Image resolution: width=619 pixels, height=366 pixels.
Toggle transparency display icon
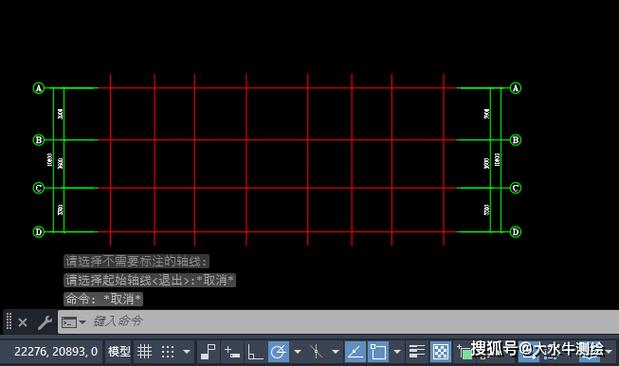pos(440,351)
